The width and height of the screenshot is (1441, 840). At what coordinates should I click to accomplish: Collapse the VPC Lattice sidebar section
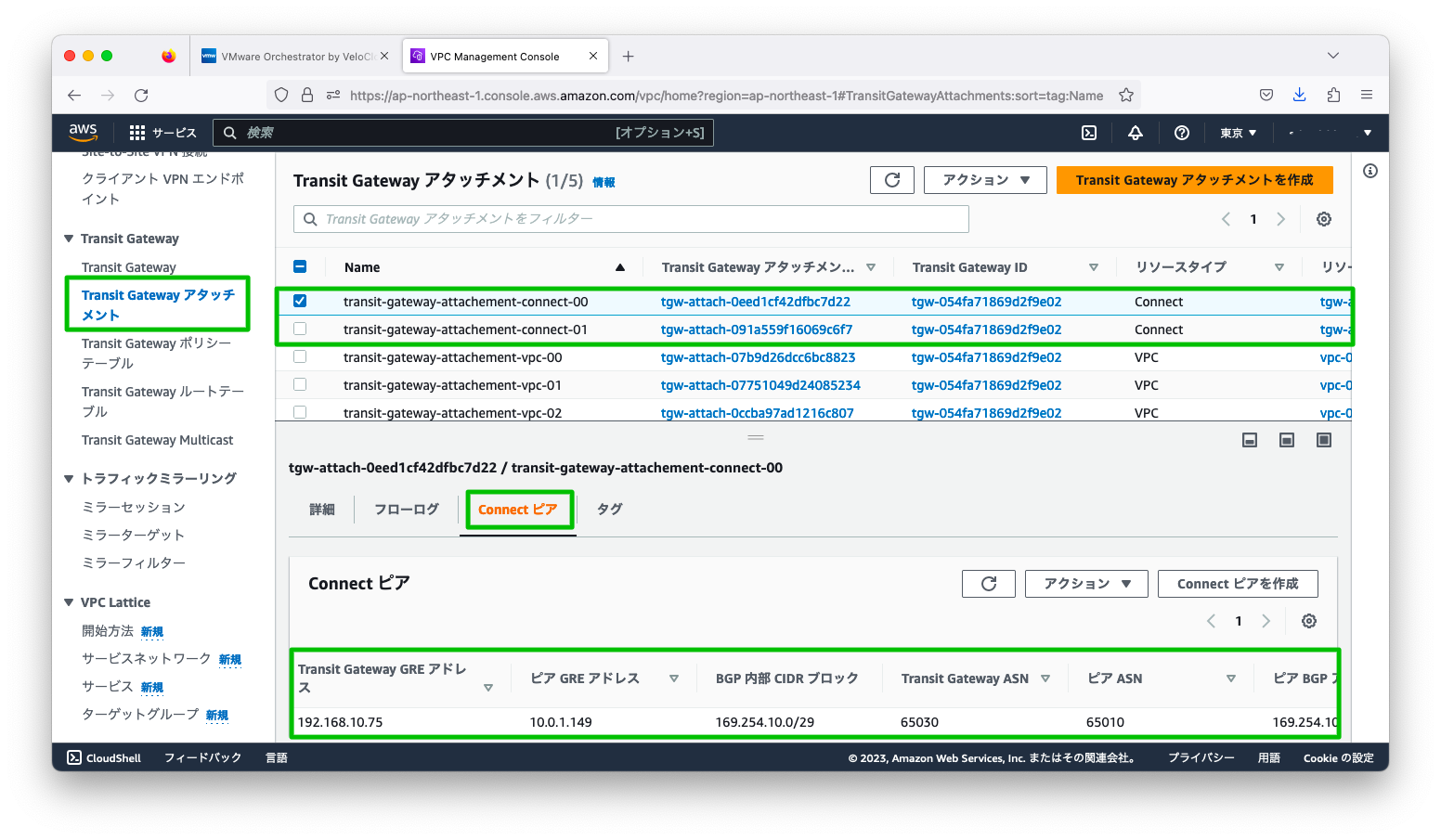click(x=69, y=602)
